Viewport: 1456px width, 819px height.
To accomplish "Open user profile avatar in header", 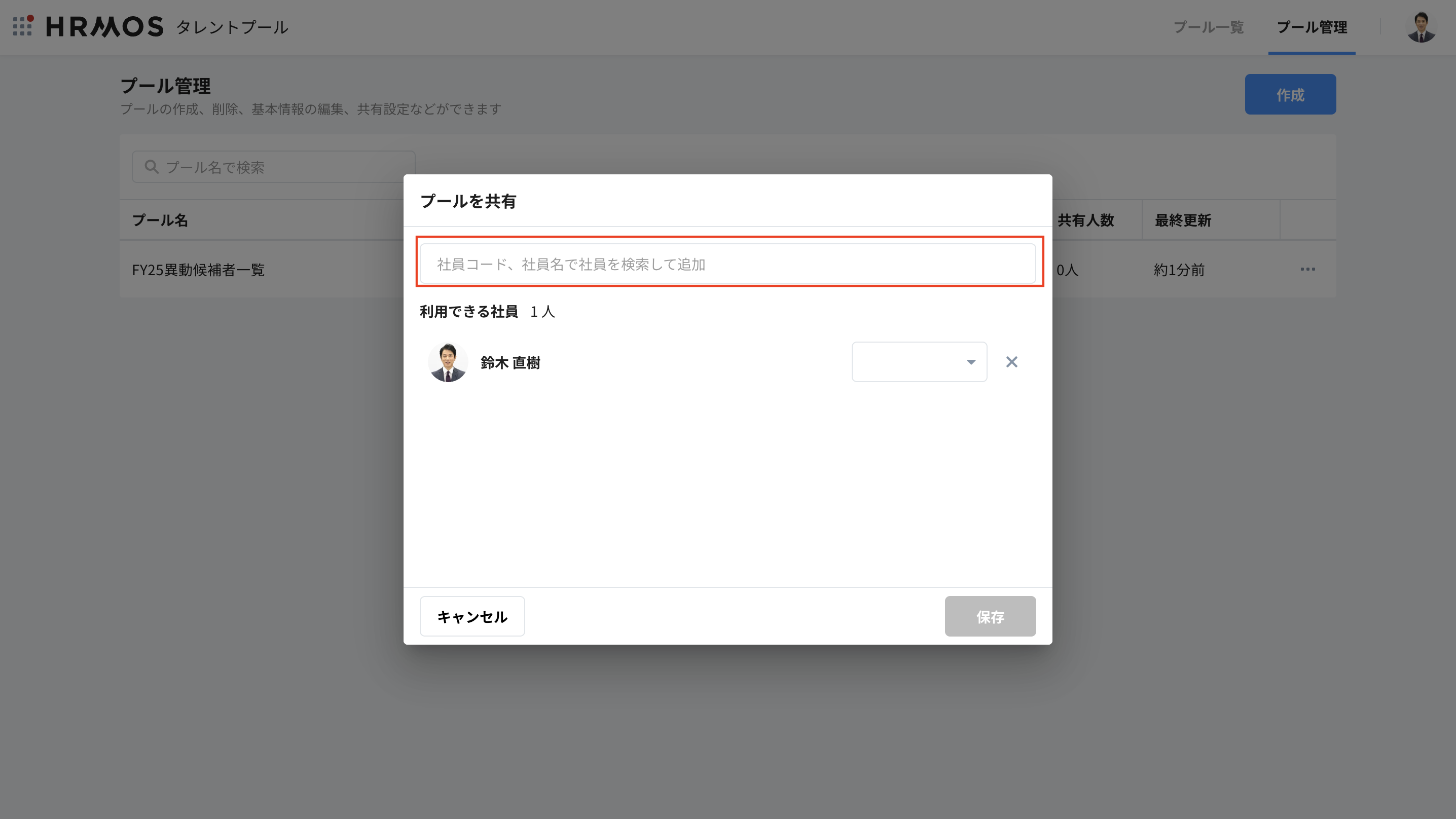I will 1421,26.
